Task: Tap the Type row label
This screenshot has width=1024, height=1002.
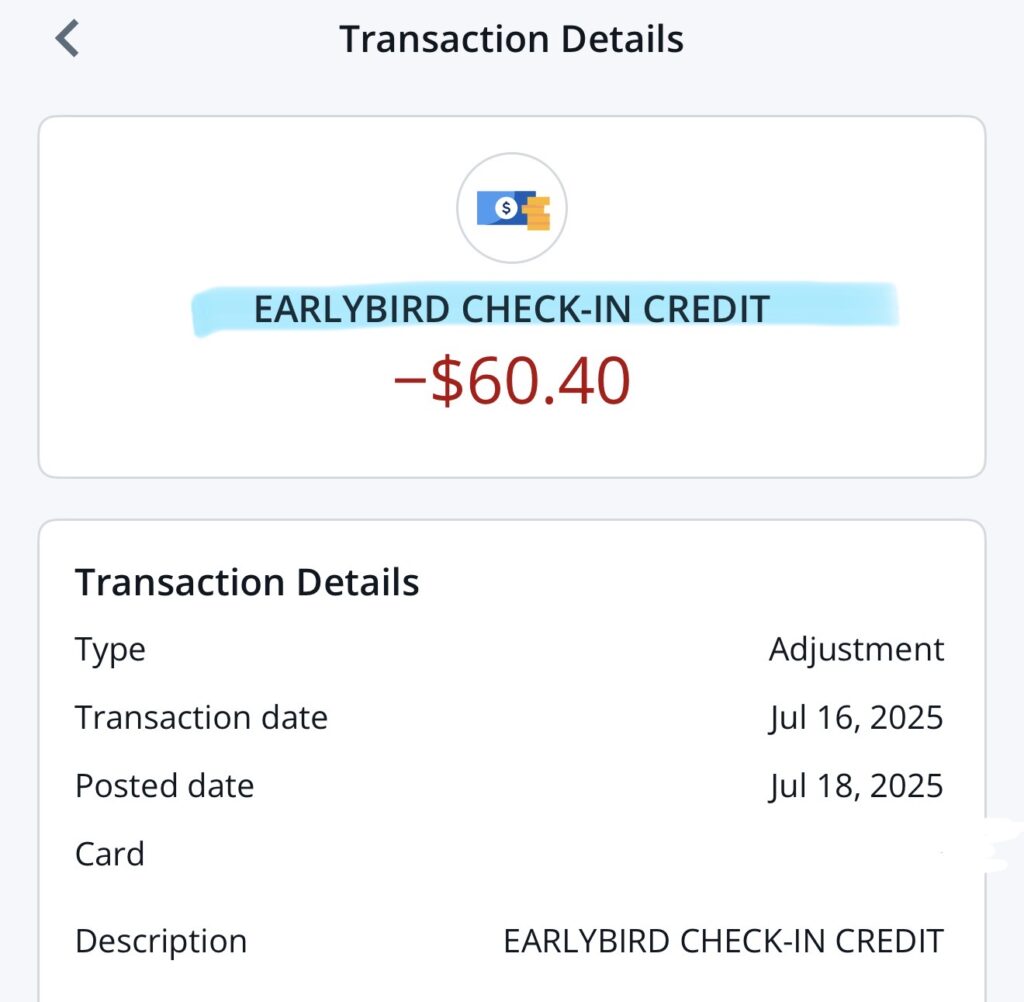Action: click(x=110, y=650)
